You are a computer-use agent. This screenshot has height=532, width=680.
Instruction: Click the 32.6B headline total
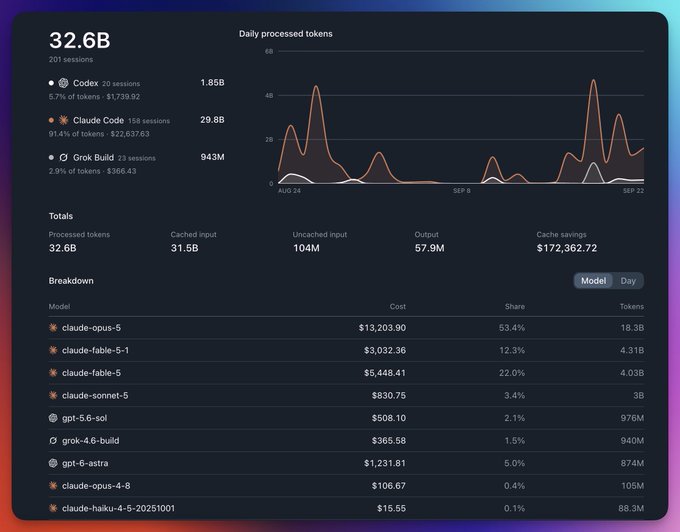tap(80, 40)
